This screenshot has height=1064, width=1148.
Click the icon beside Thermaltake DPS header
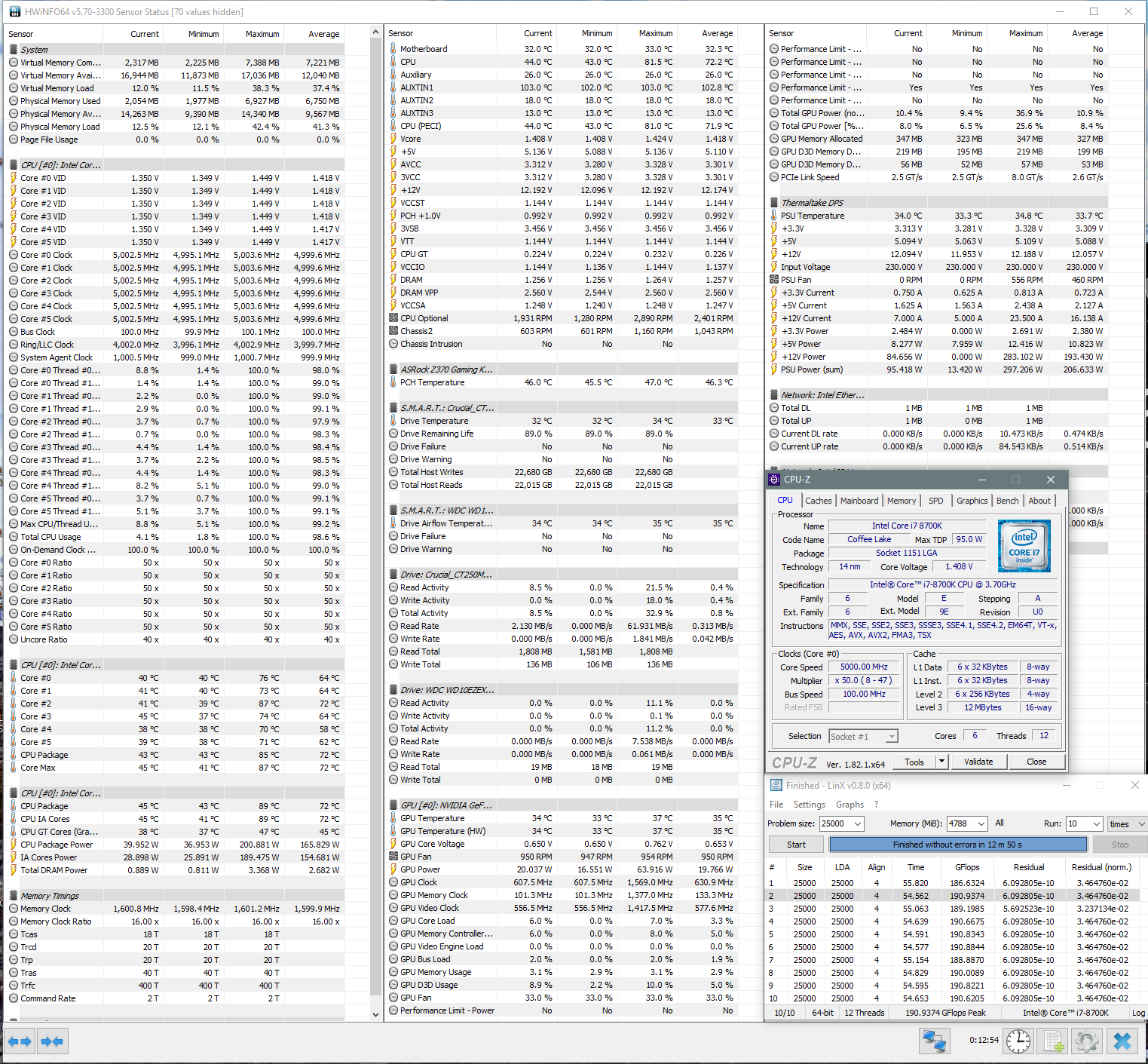pyautogui.click(x=773, y=203)
